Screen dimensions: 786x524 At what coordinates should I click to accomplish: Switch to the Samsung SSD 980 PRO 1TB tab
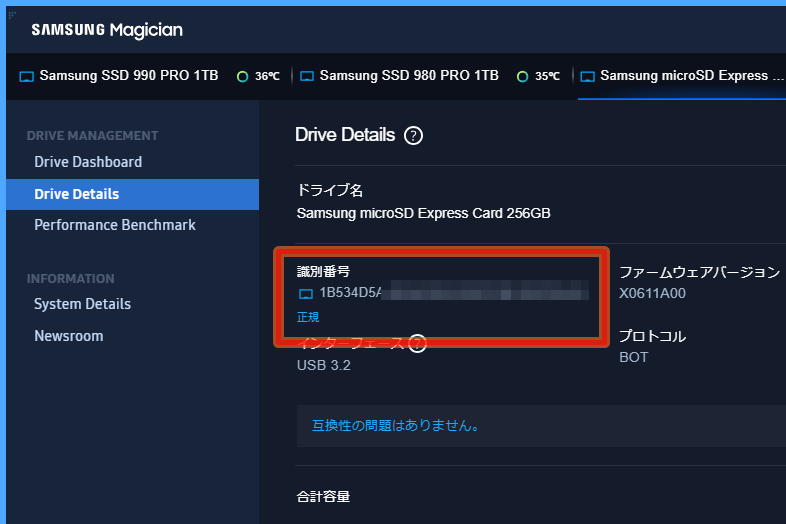[x=408, y=76]
